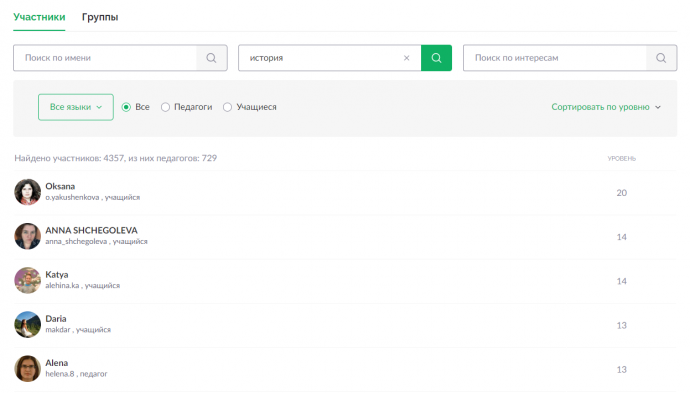Switch to the "Группы" tab
Viewport: 690px width, 393px height.
click(x=100, y=17)
